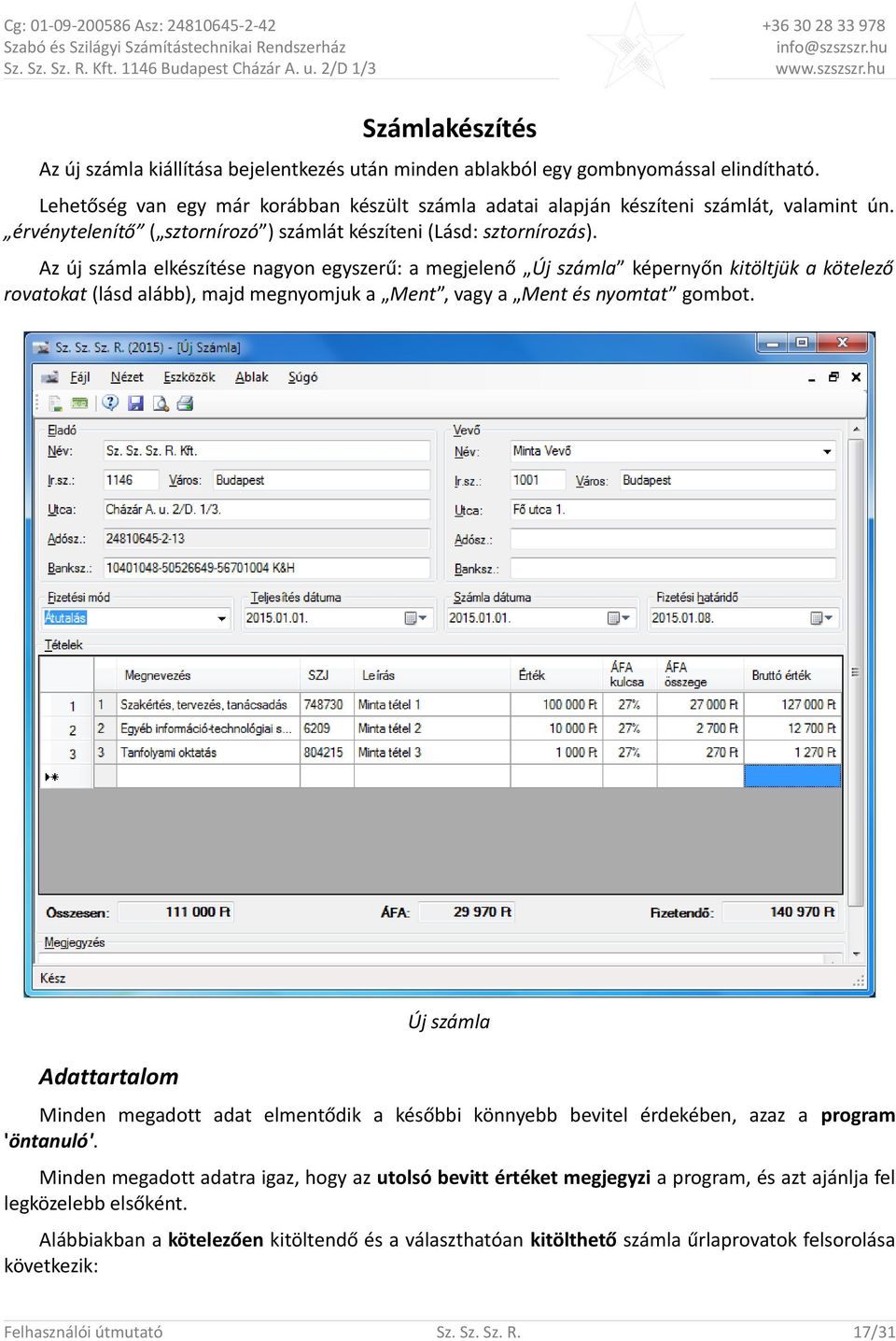Open Teljesítés dátuma date picker
The height and width of the screenshot is (1341, 896).
tap(415, 618)
